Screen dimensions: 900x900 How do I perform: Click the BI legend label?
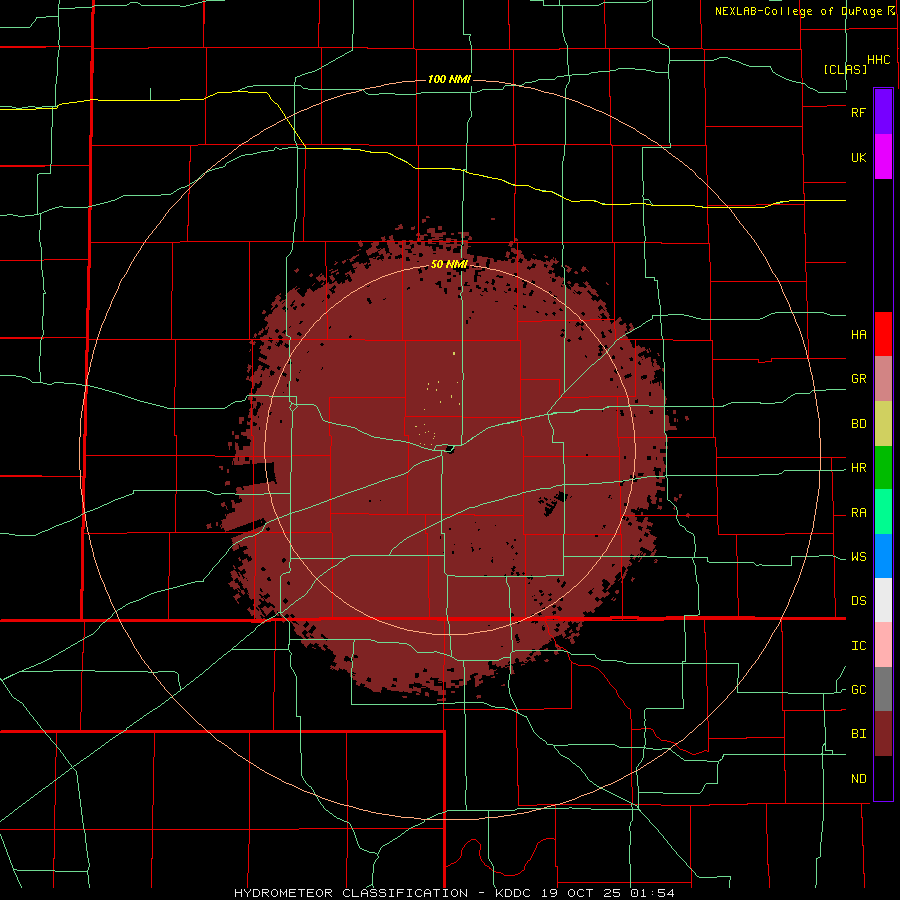pos(858,734)
